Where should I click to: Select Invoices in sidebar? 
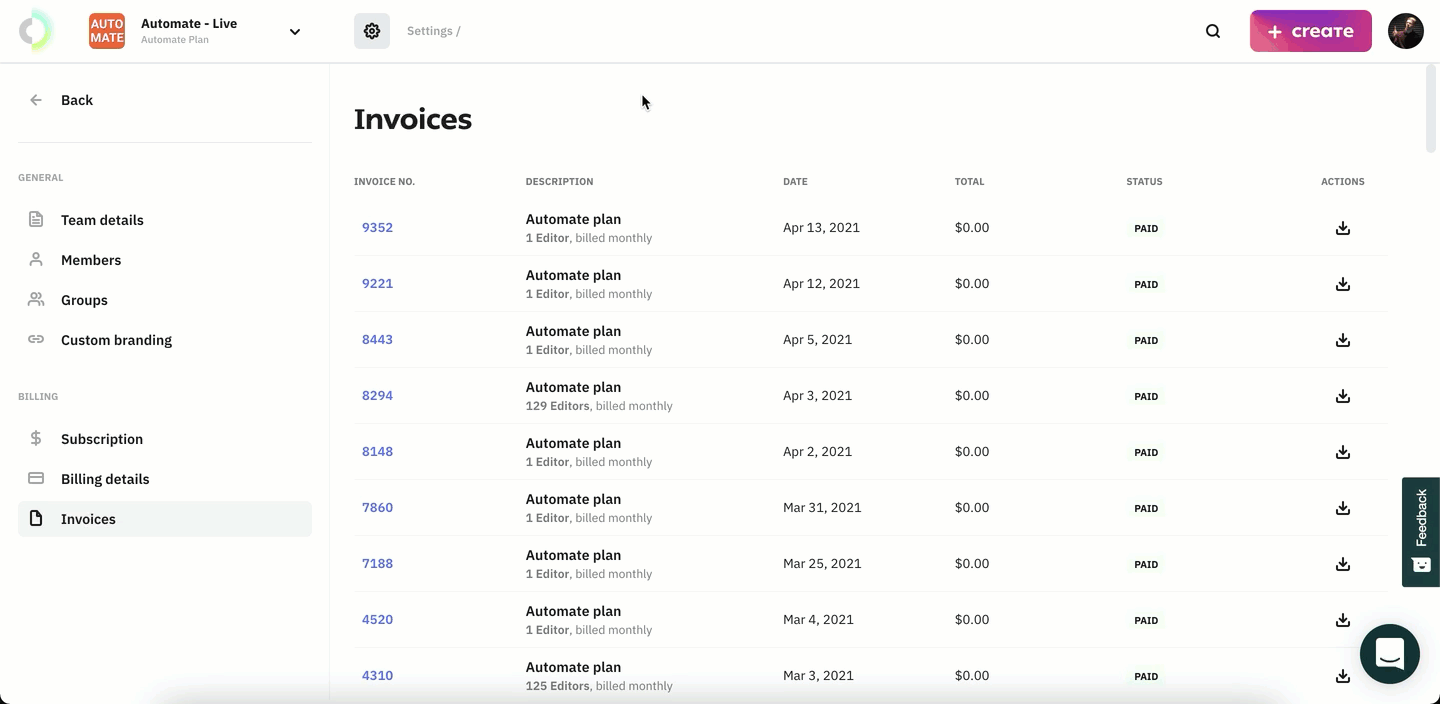tap(165, 519)
